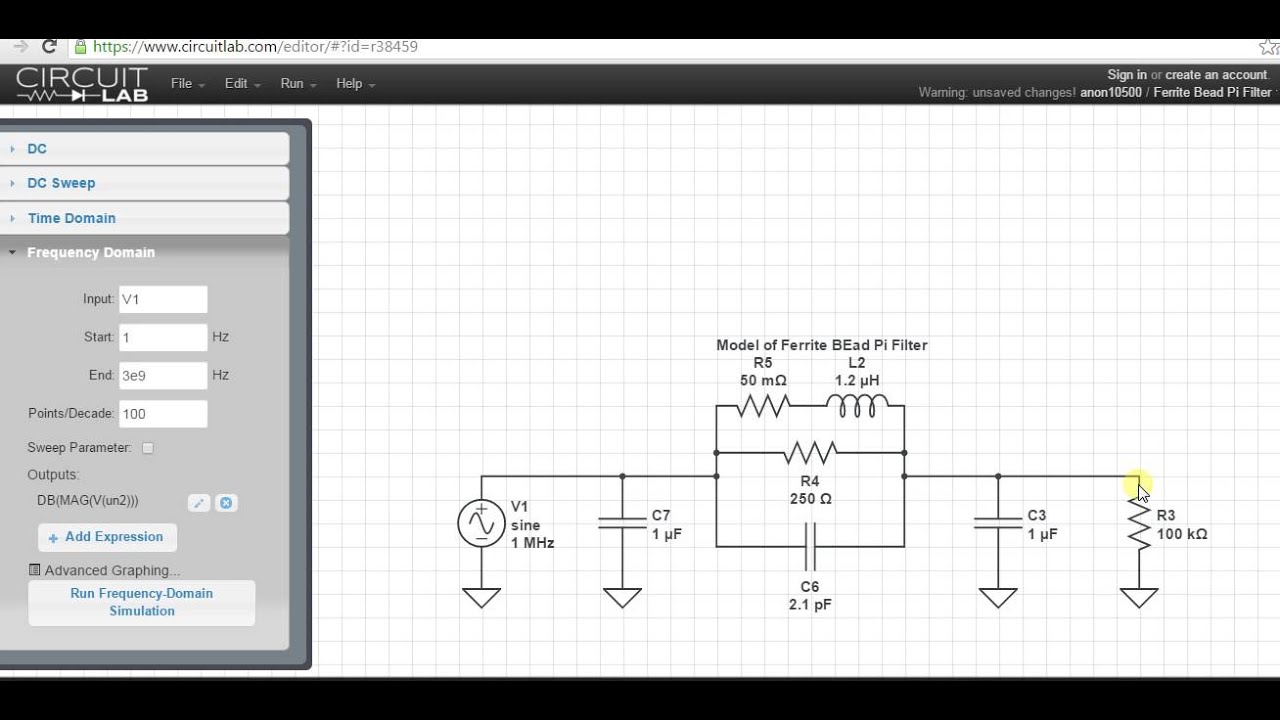Click the '2.1 pF' value of C6
Viewport: 1280px width, 720px height.
pos(810,604)
